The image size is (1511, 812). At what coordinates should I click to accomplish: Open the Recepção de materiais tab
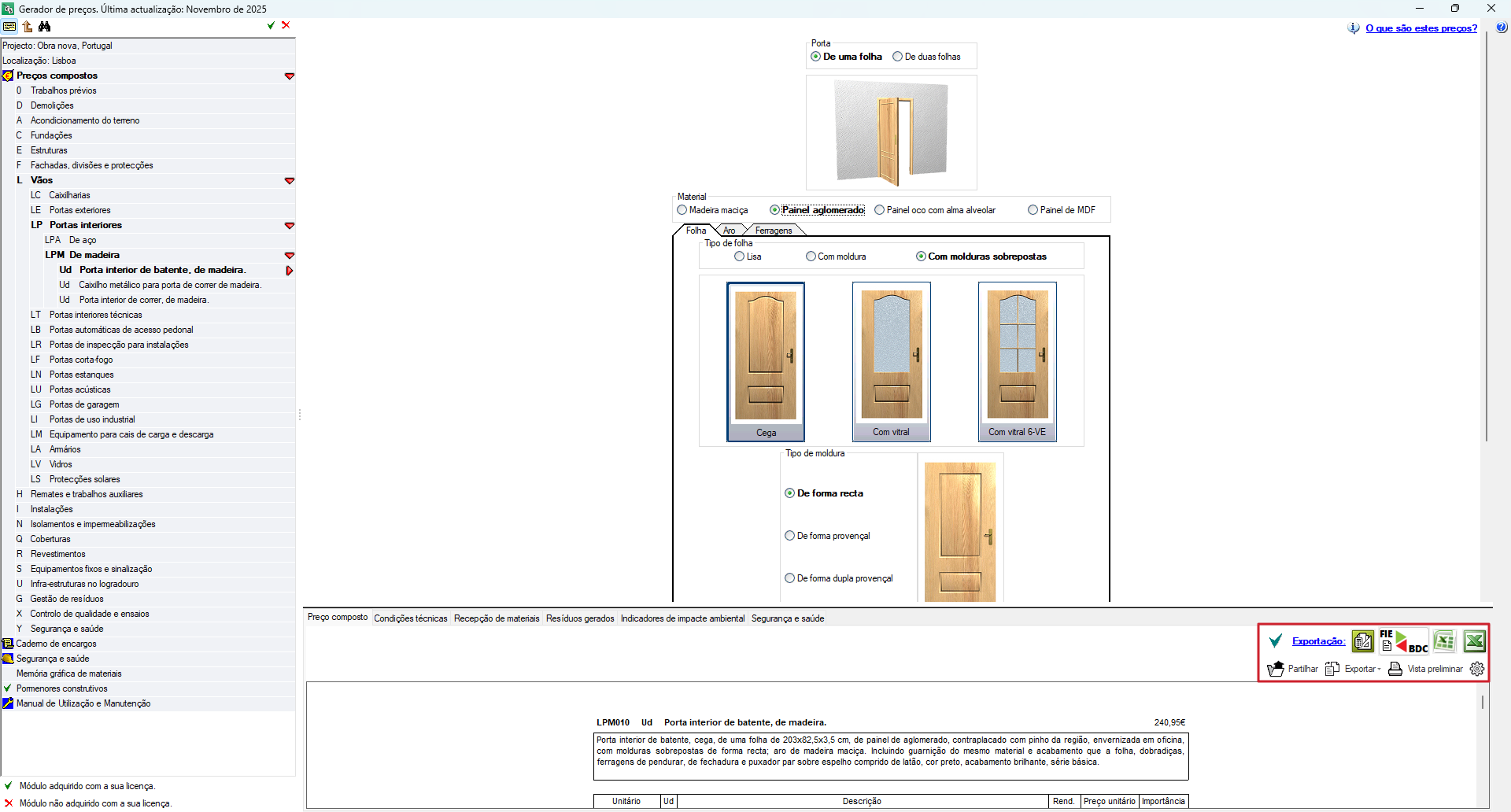(x=497, y=618)
